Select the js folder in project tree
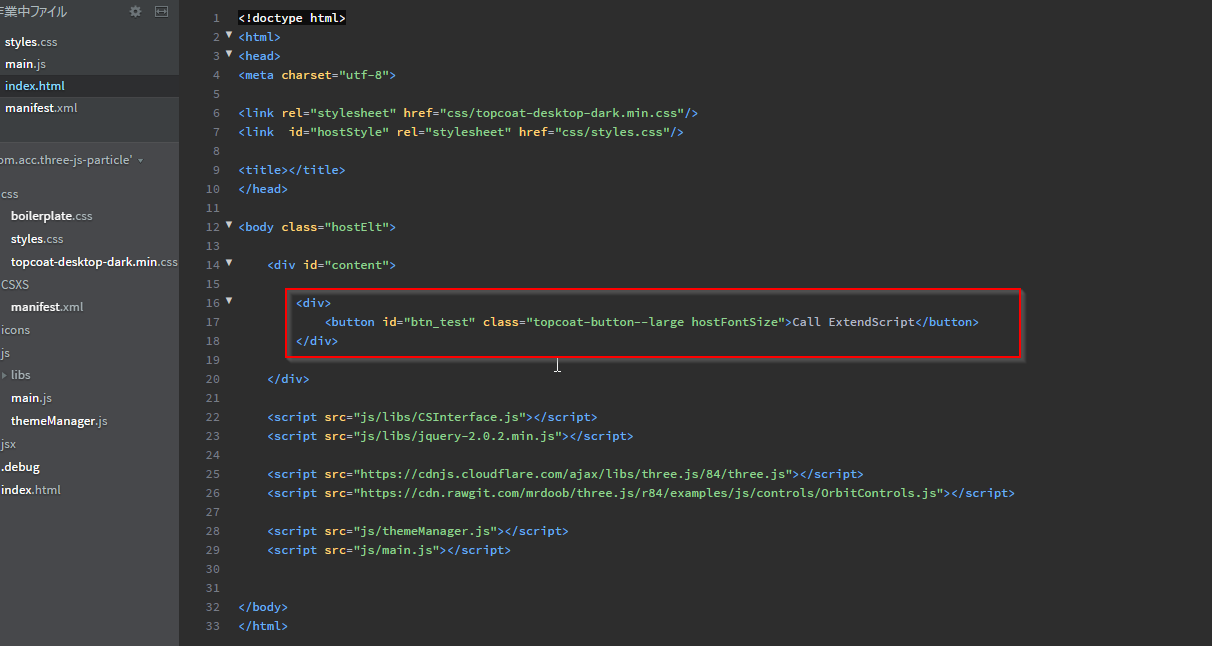This screenshot has width=1212, height=646. tap(5, 353)
